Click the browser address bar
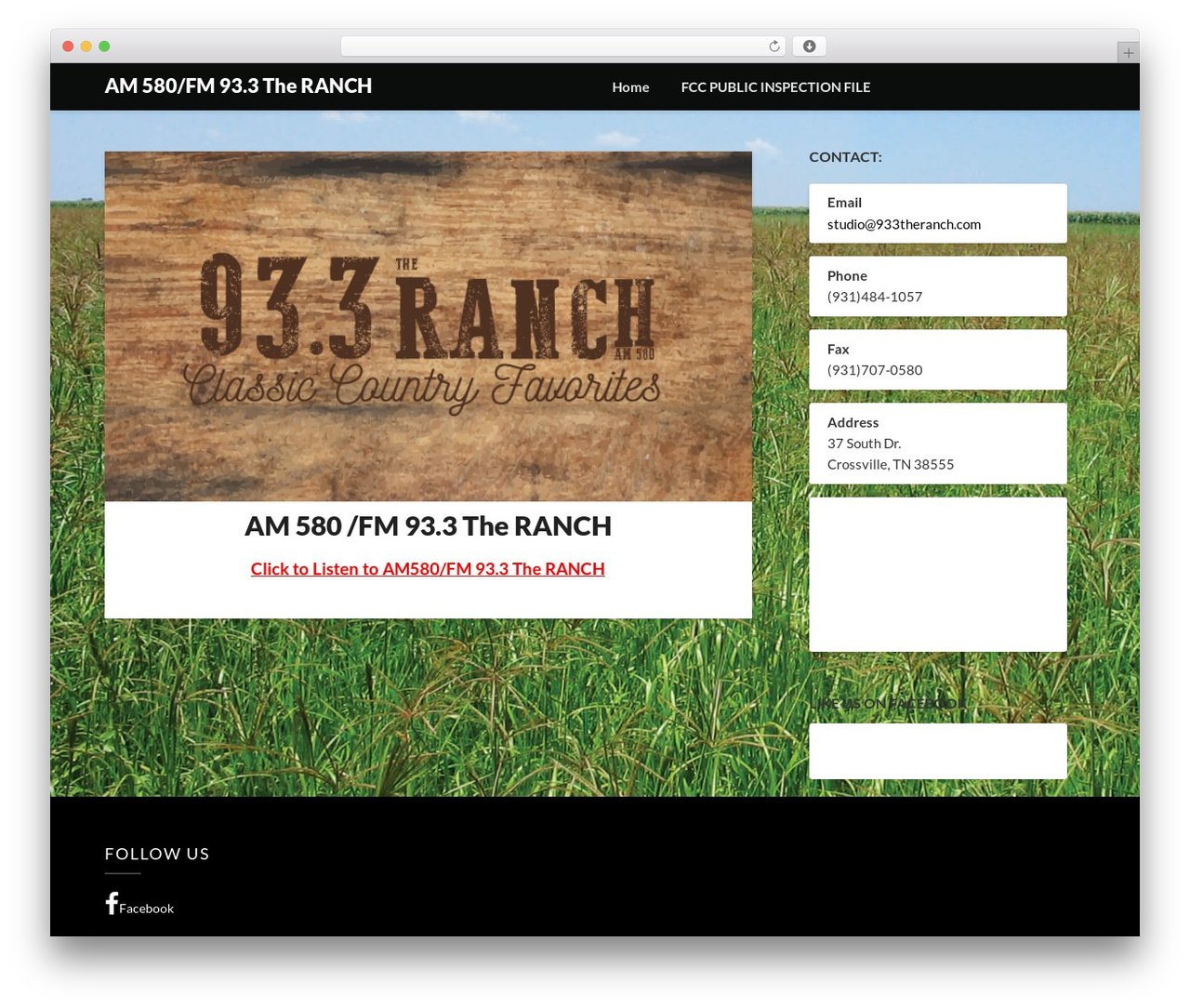This screenshot has width=1190, height=1008. 563,46
